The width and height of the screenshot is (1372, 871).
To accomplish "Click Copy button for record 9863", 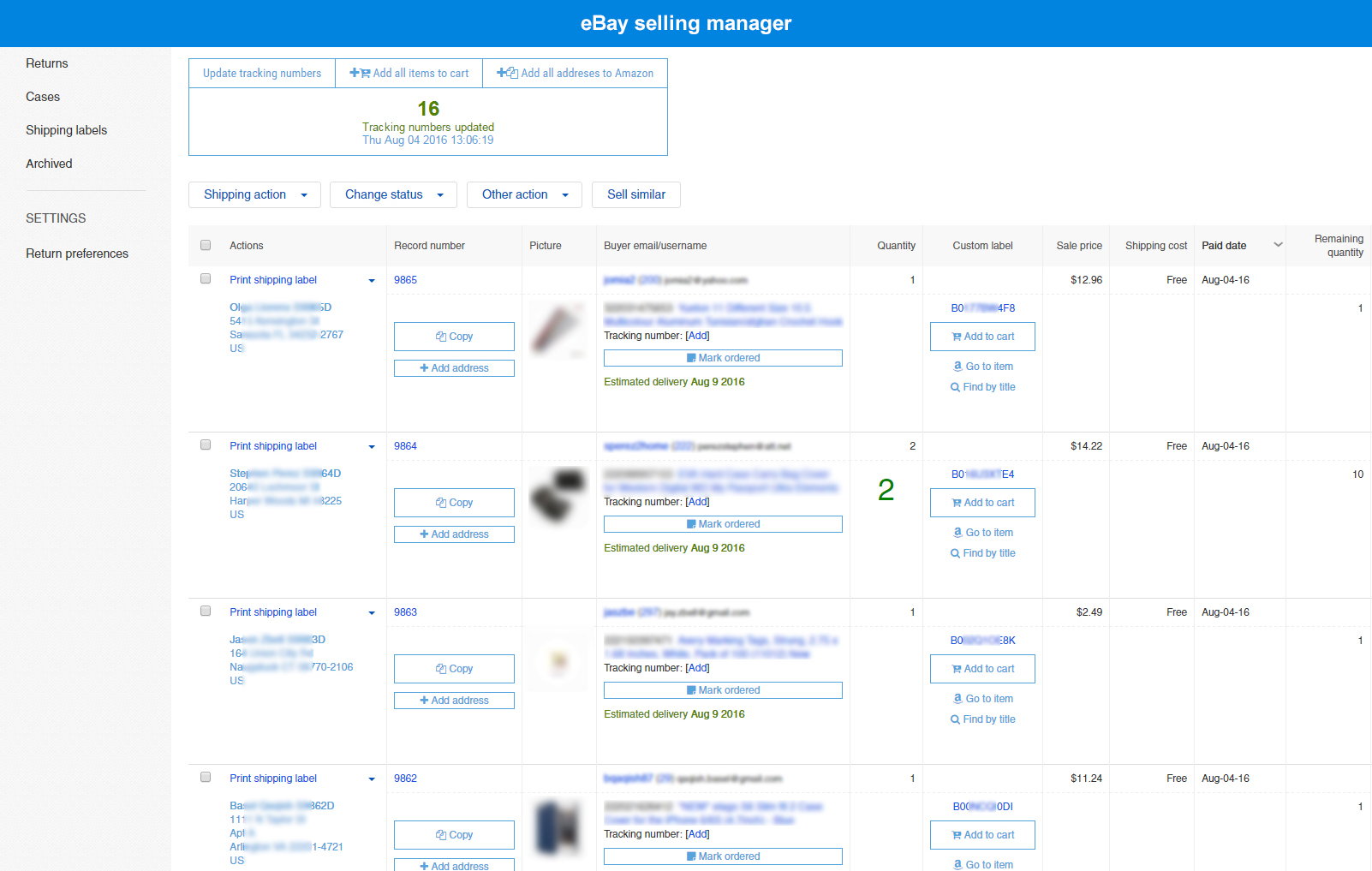I will coord(454,669).
